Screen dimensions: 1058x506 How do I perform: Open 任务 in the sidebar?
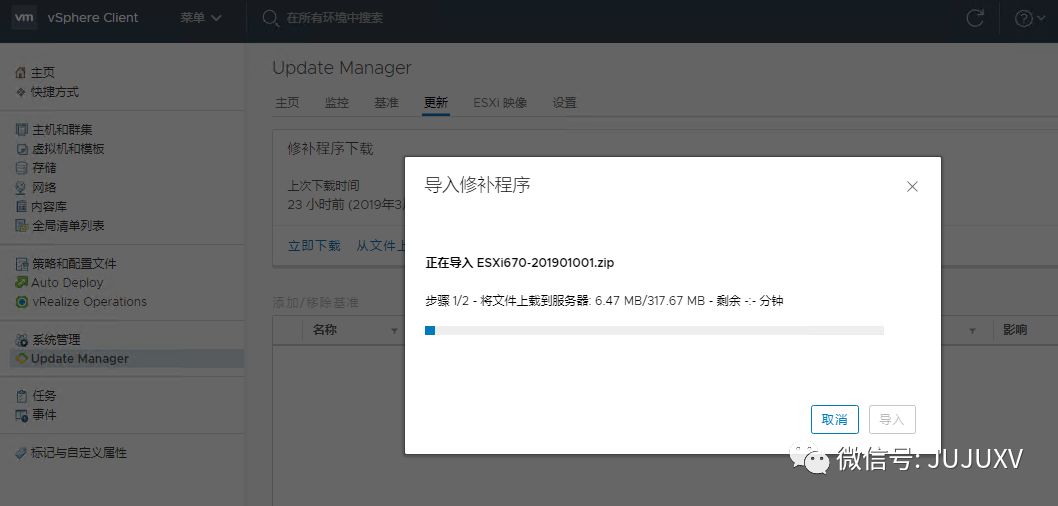tap(44, 396)
